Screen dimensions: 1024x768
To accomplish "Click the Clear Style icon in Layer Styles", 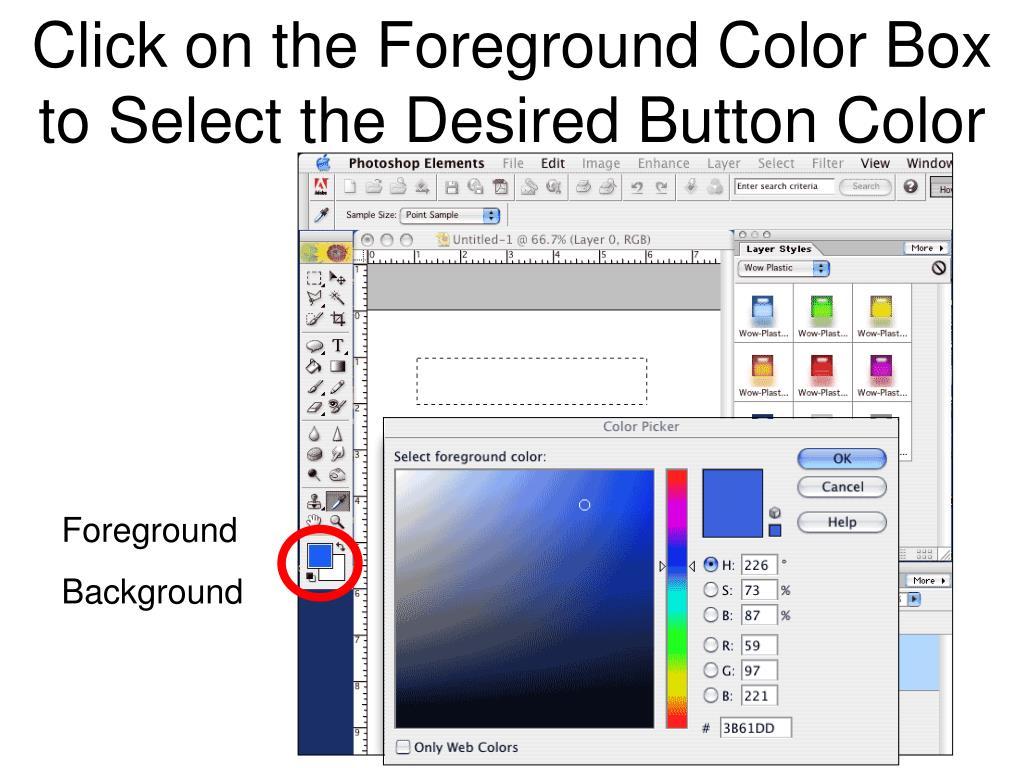I will pos(938,268).
